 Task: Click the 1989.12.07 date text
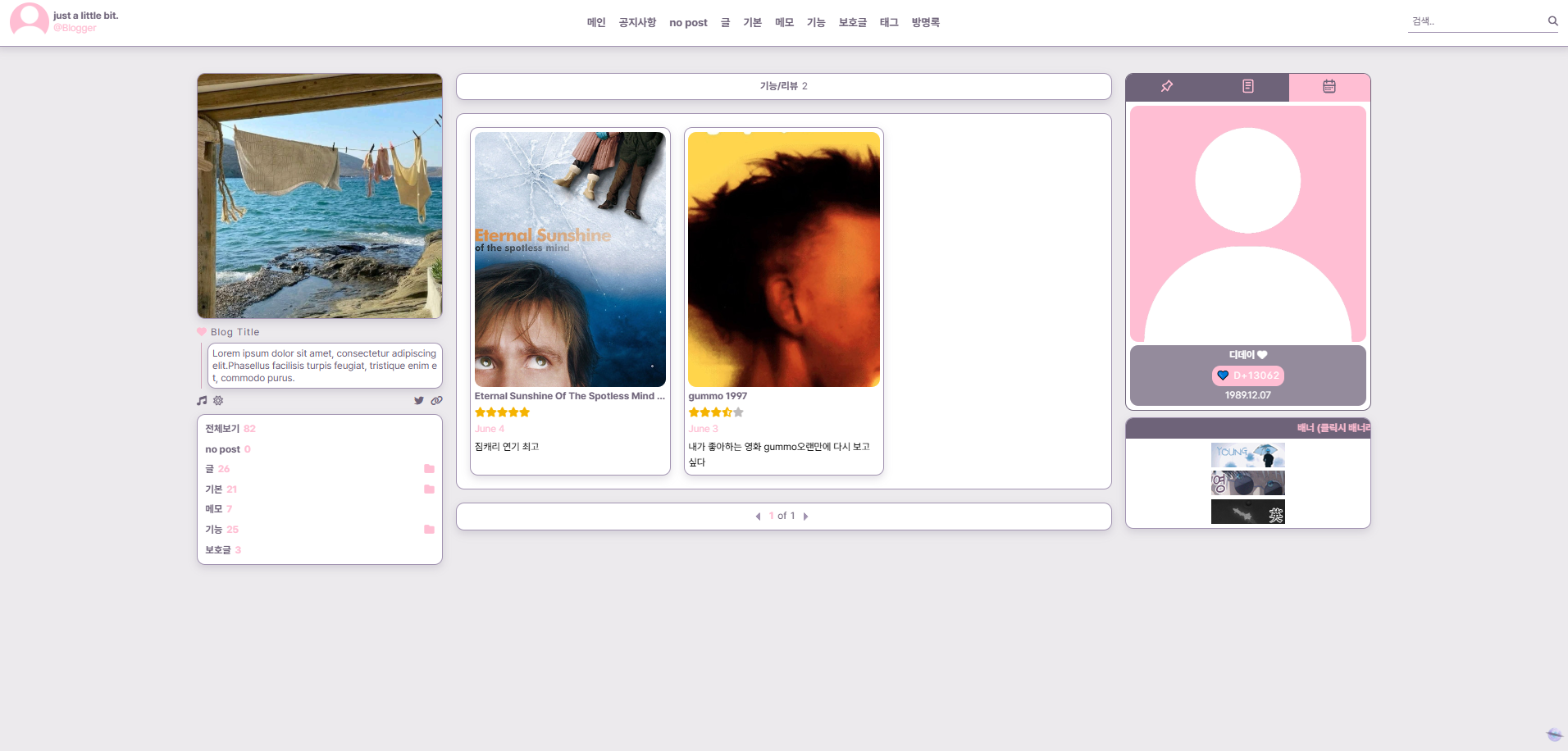[x=1248, y=395]
